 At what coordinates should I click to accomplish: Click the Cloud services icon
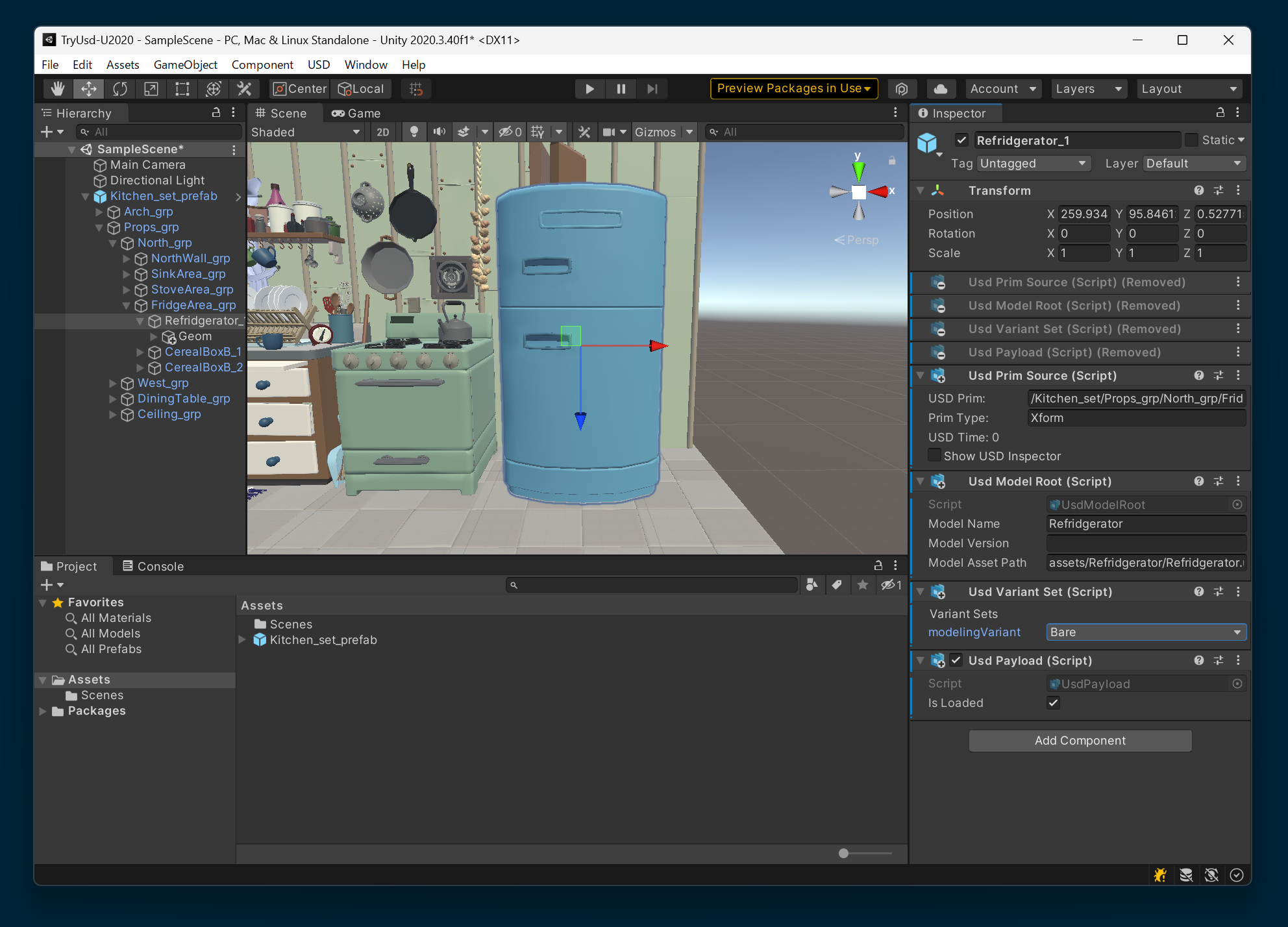pos(941,89)
